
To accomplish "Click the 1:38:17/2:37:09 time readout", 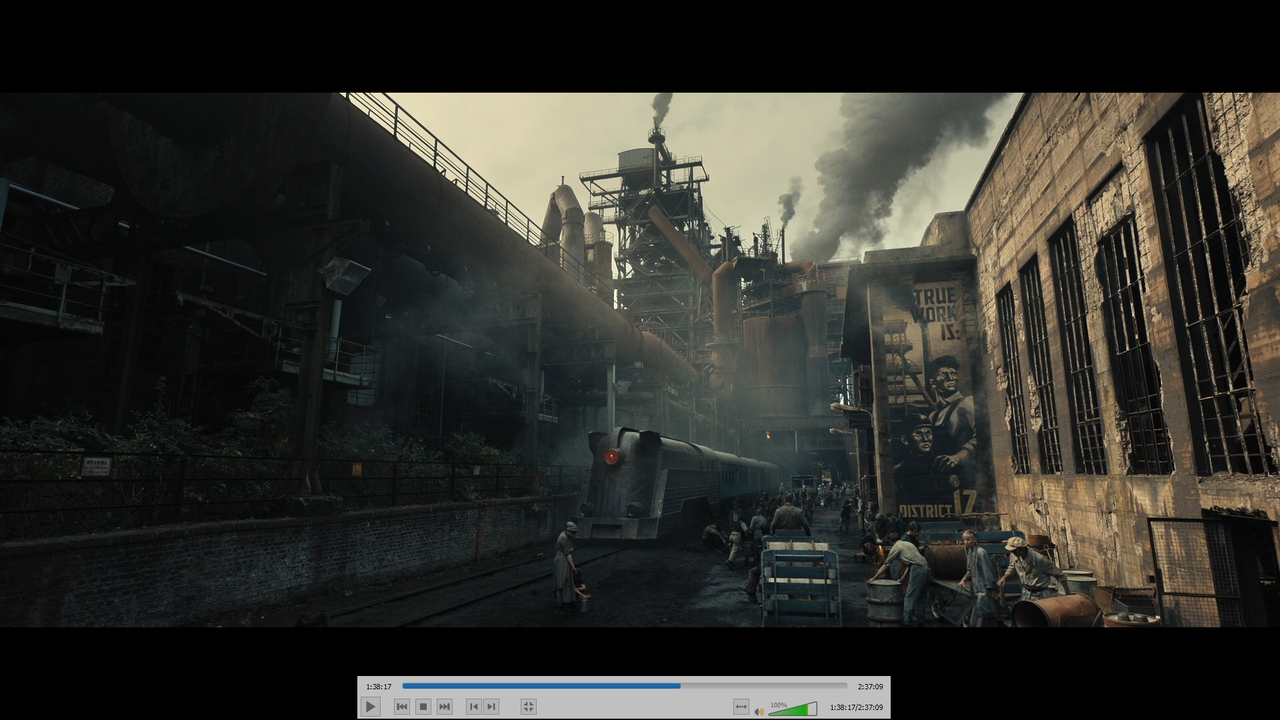I will click(x=856, y=708).
